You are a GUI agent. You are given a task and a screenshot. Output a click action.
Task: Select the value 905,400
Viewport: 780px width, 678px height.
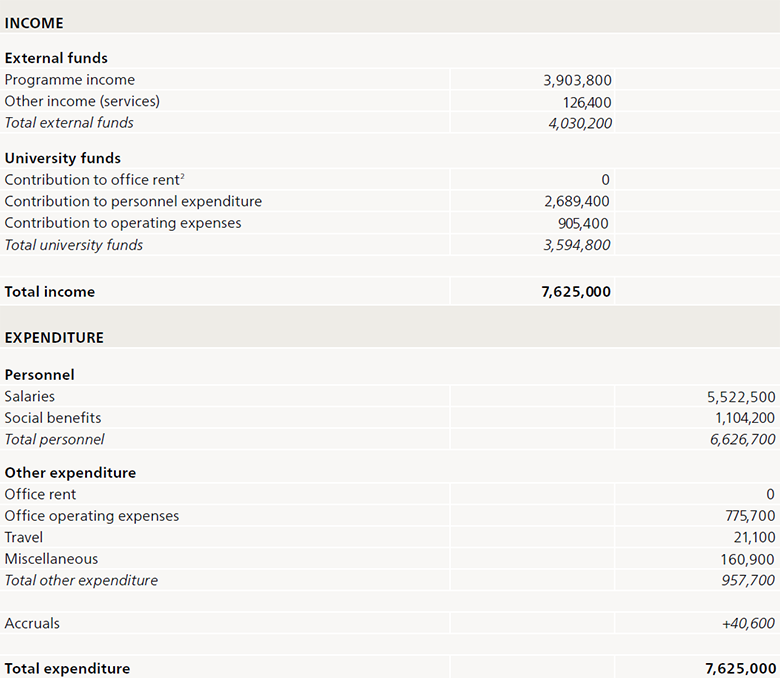(x=583, y=223)
